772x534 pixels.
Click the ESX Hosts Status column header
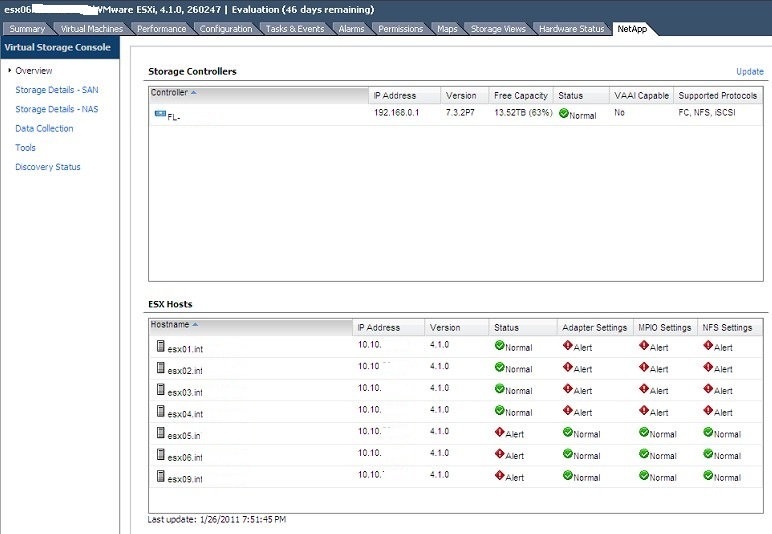point(522,327)
